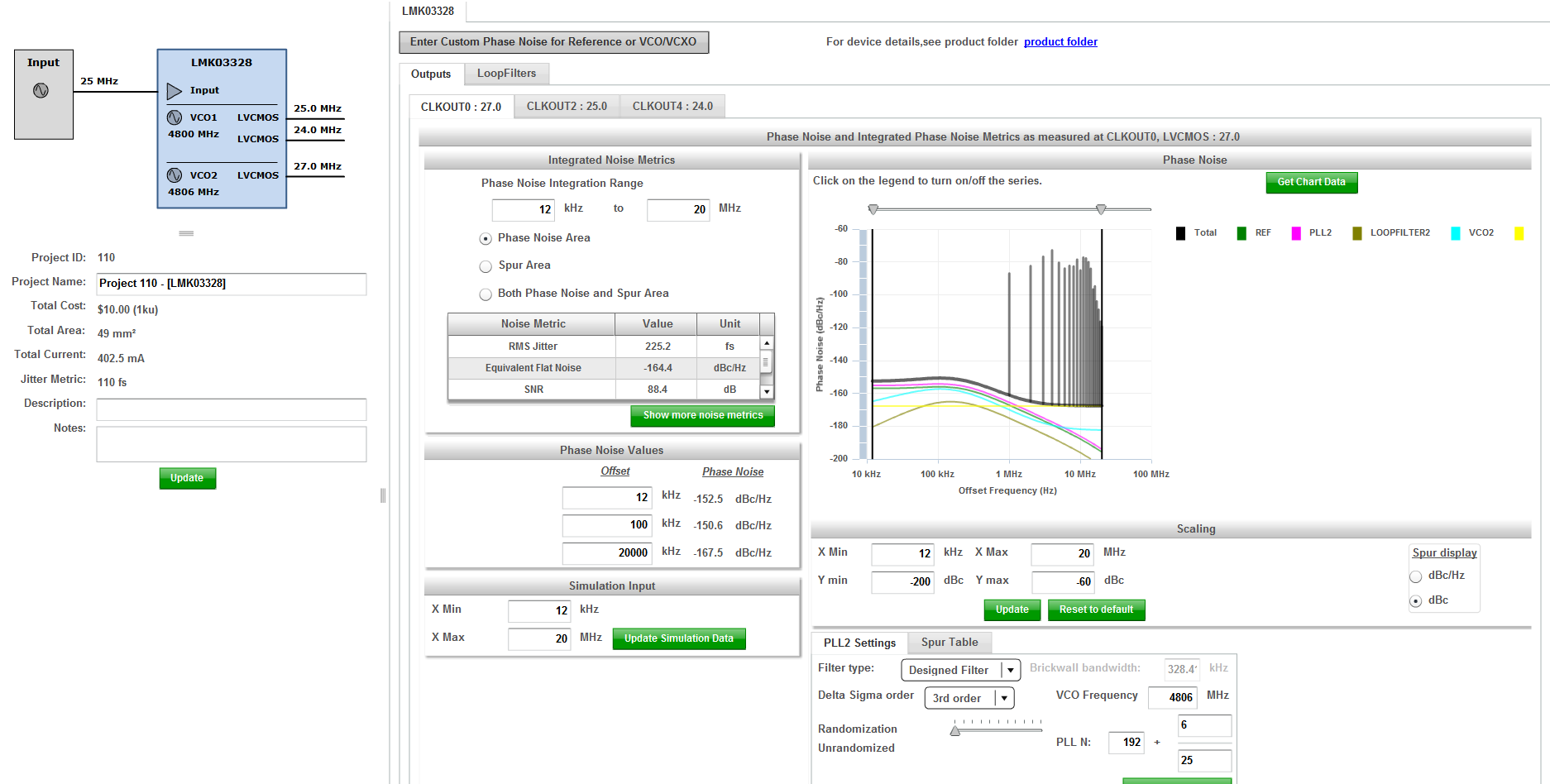Click the 20000 kHz offset input field
This screenshot has height=784, width=1550.
[x=607, y=552]
